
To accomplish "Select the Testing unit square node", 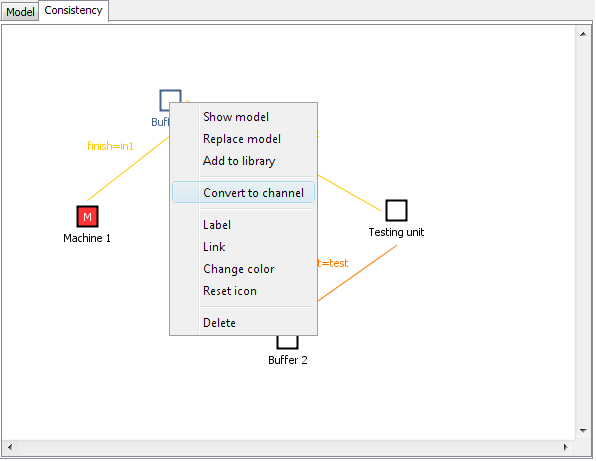I will [396, 210].
